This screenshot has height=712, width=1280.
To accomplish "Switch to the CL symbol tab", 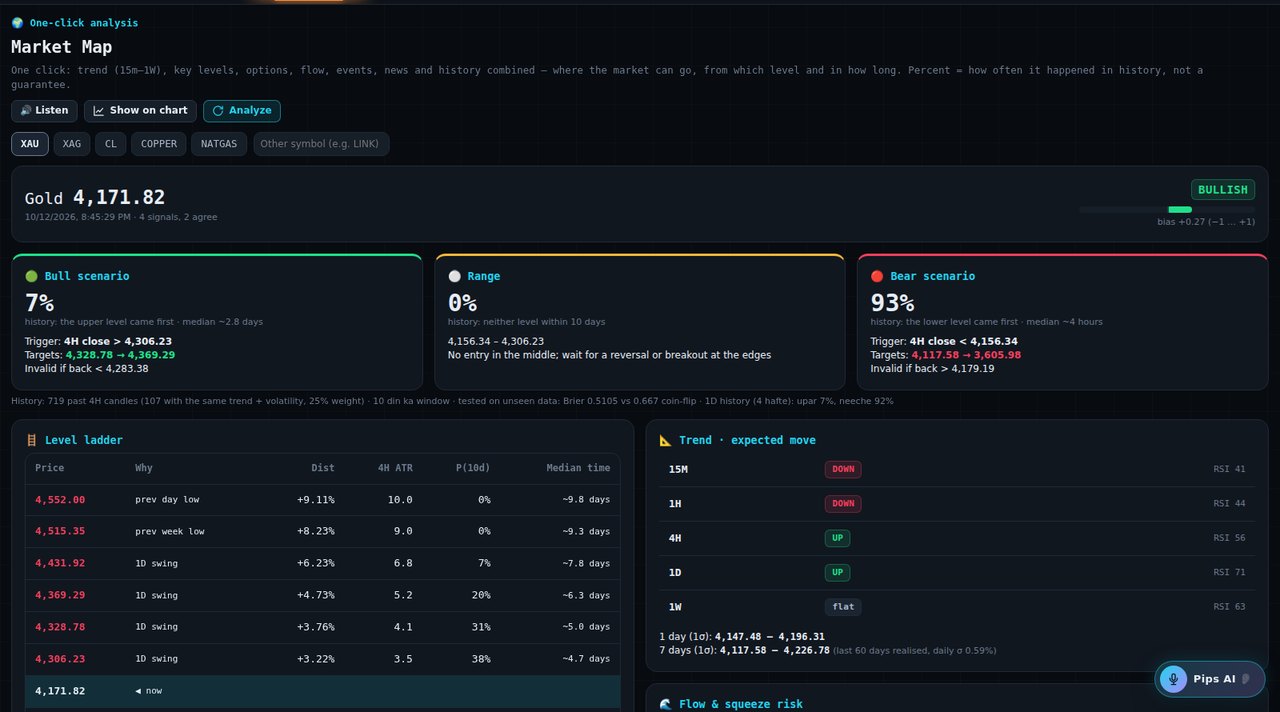I will tap(111, 144).
